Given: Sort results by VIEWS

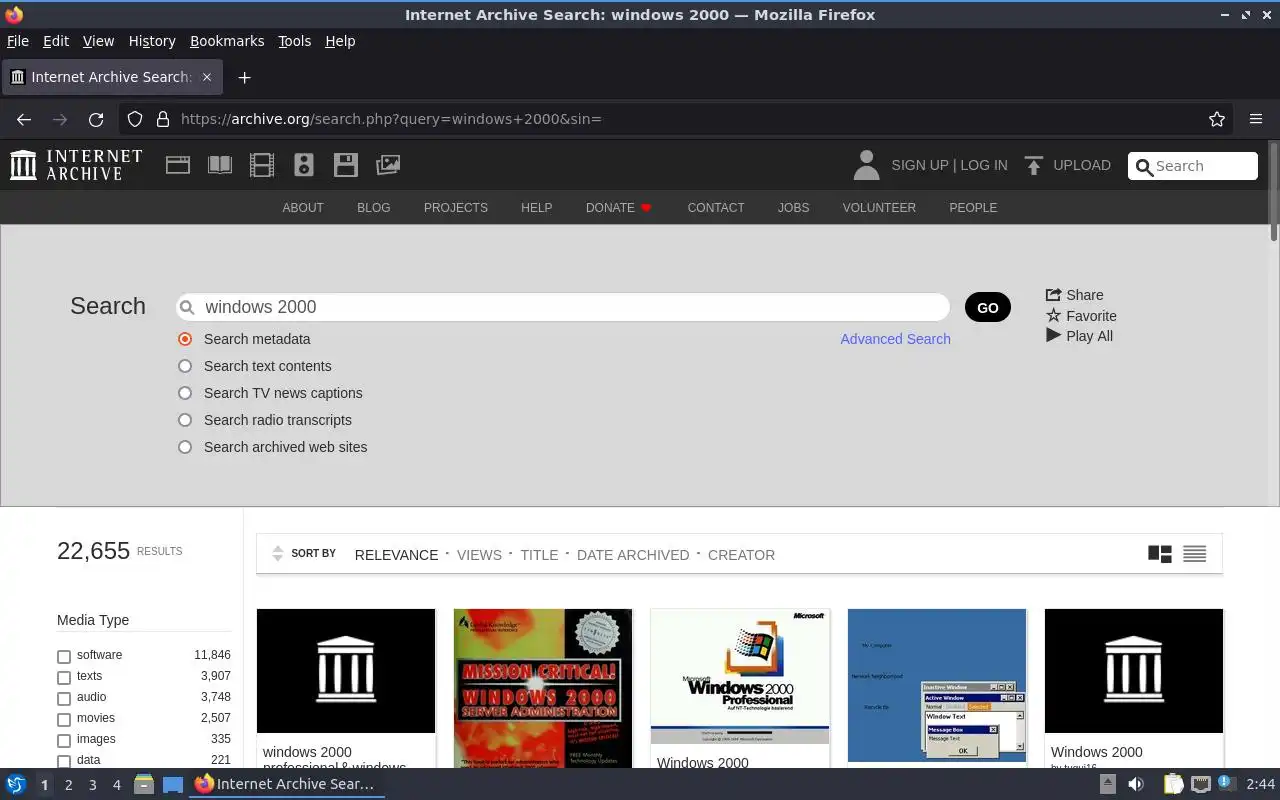Looking at the screenshot, I should tap(479, 555).
